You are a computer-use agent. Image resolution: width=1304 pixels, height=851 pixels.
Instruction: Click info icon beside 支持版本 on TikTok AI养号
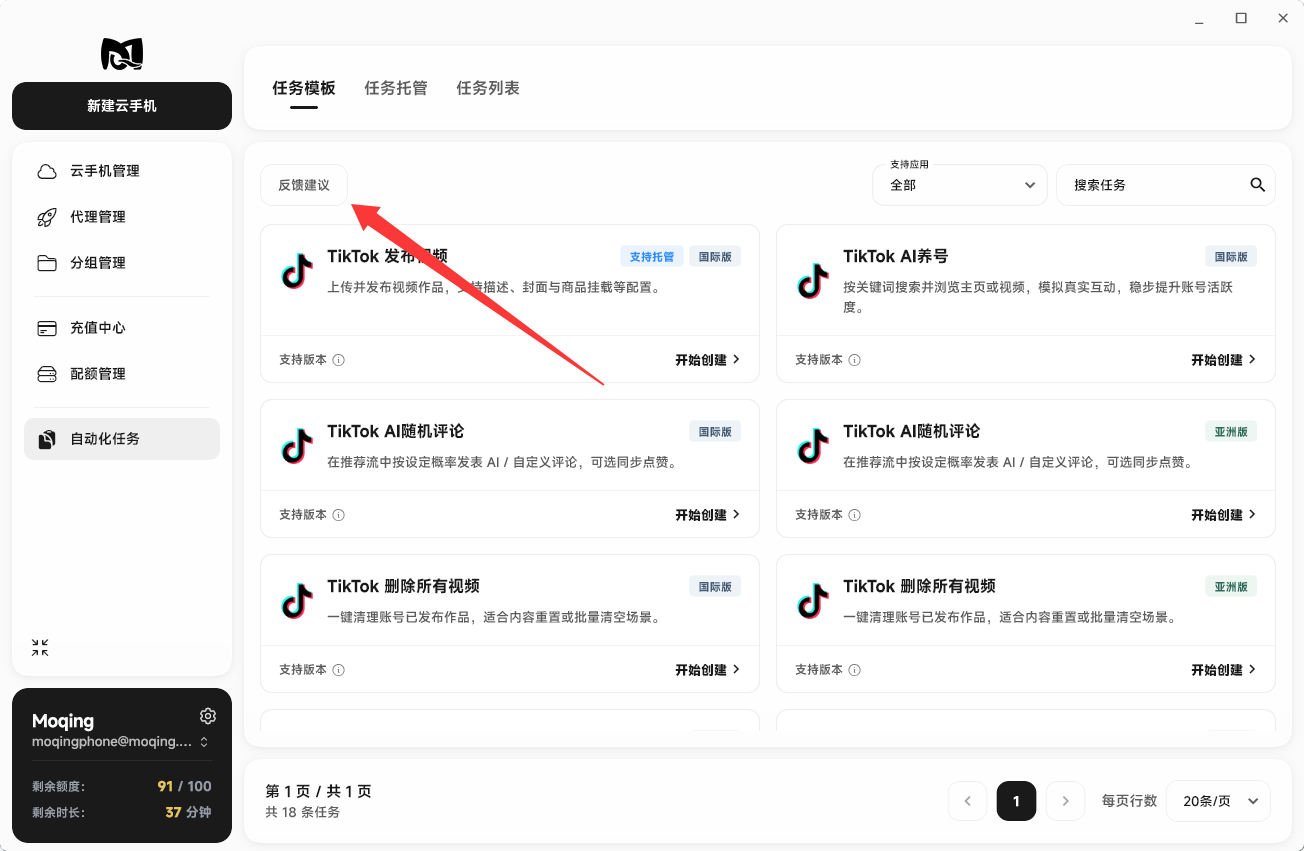point(854,360)
